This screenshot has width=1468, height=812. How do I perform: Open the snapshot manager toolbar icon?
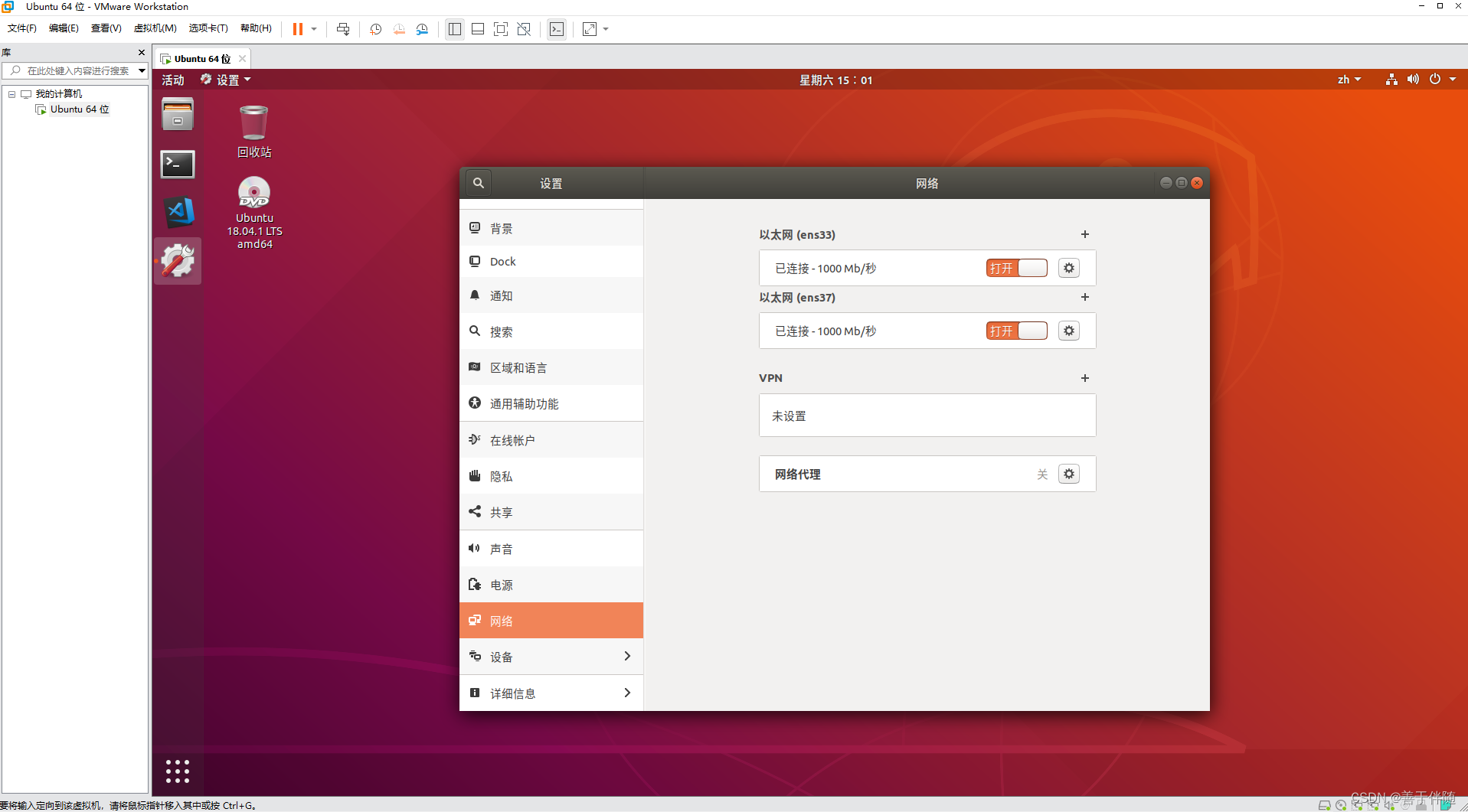click(422, 29)
